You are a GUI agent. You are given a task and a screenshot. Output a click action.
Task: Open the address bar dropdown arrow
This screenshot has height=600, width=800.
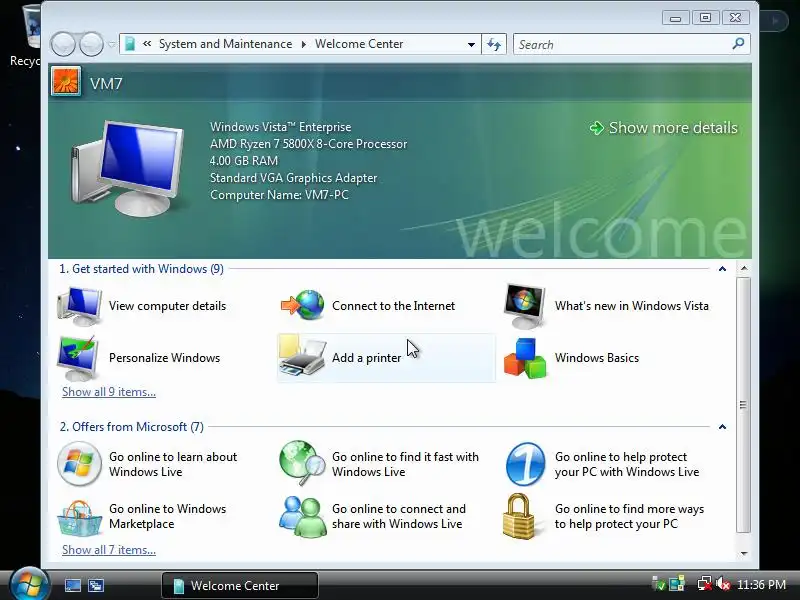(x=471, y=45)
